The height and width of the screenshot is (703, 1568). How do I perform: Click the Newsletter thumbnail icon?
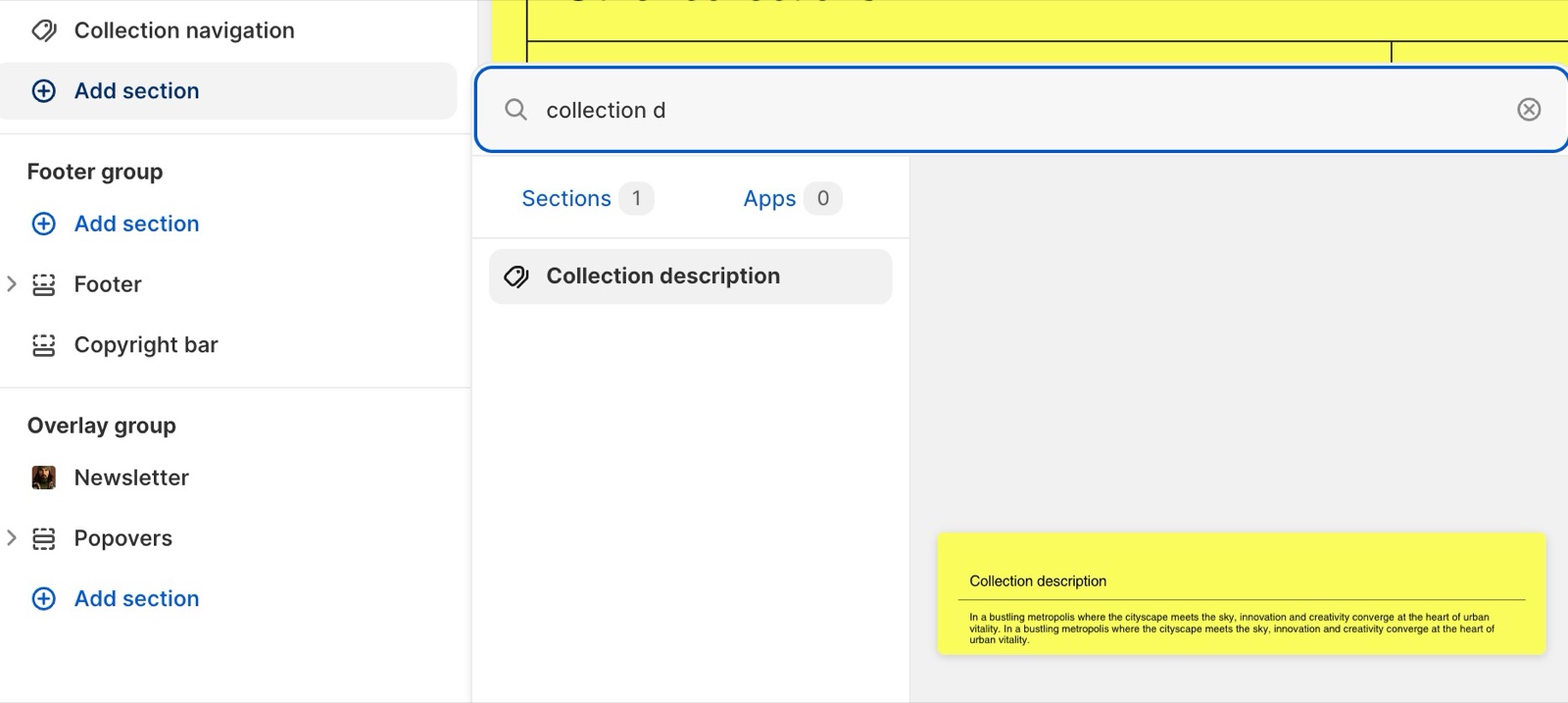tap(44, 477)
